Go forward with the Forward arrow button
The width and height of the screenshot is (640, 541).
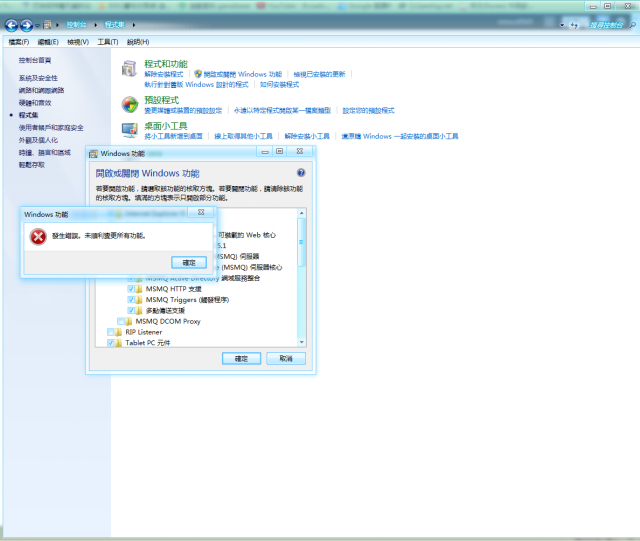[27, 25]
